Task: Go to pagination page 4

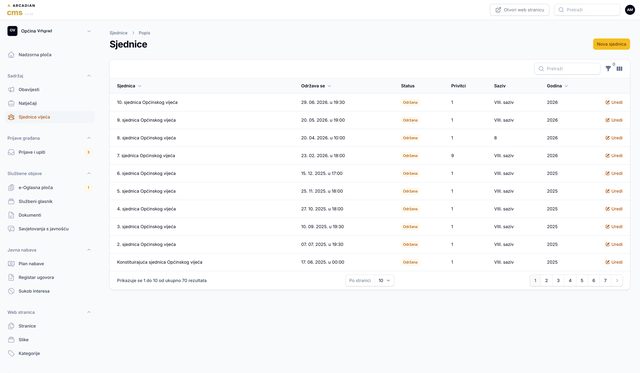Action: [x=570, y=281]
